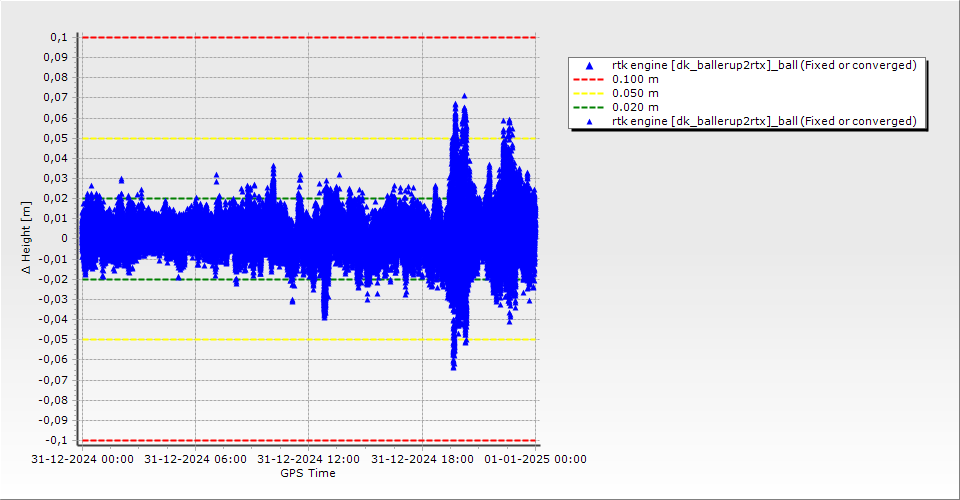The height and width of the screenshot is (500, 960).
Task: Click the GPS Time axis title
Action: 308,473
